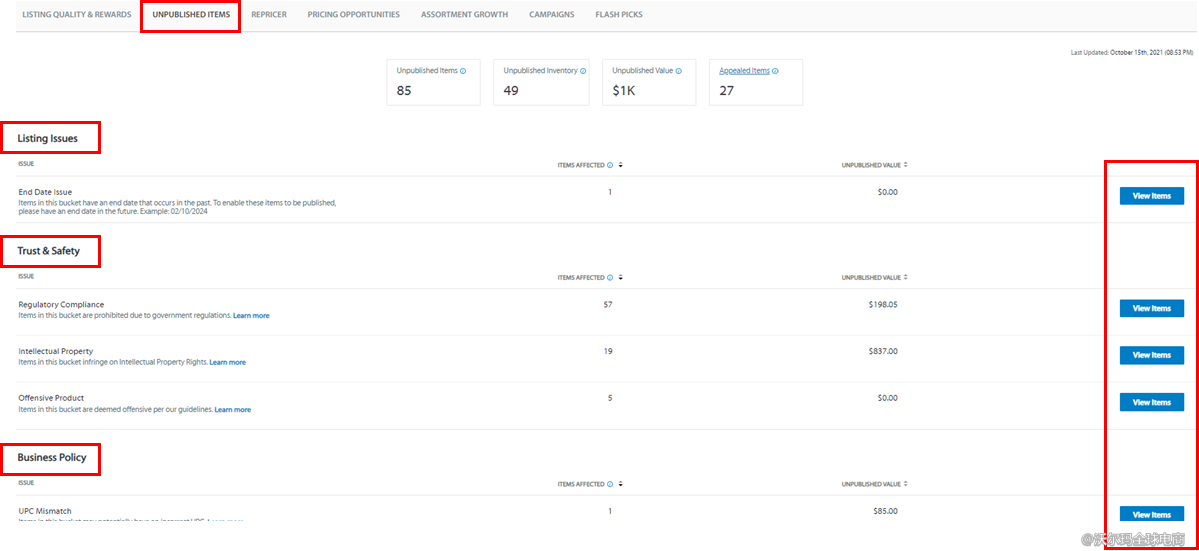
Task: Sort Listing Issues by Items Affected arrow
Action: click(621, 165)
